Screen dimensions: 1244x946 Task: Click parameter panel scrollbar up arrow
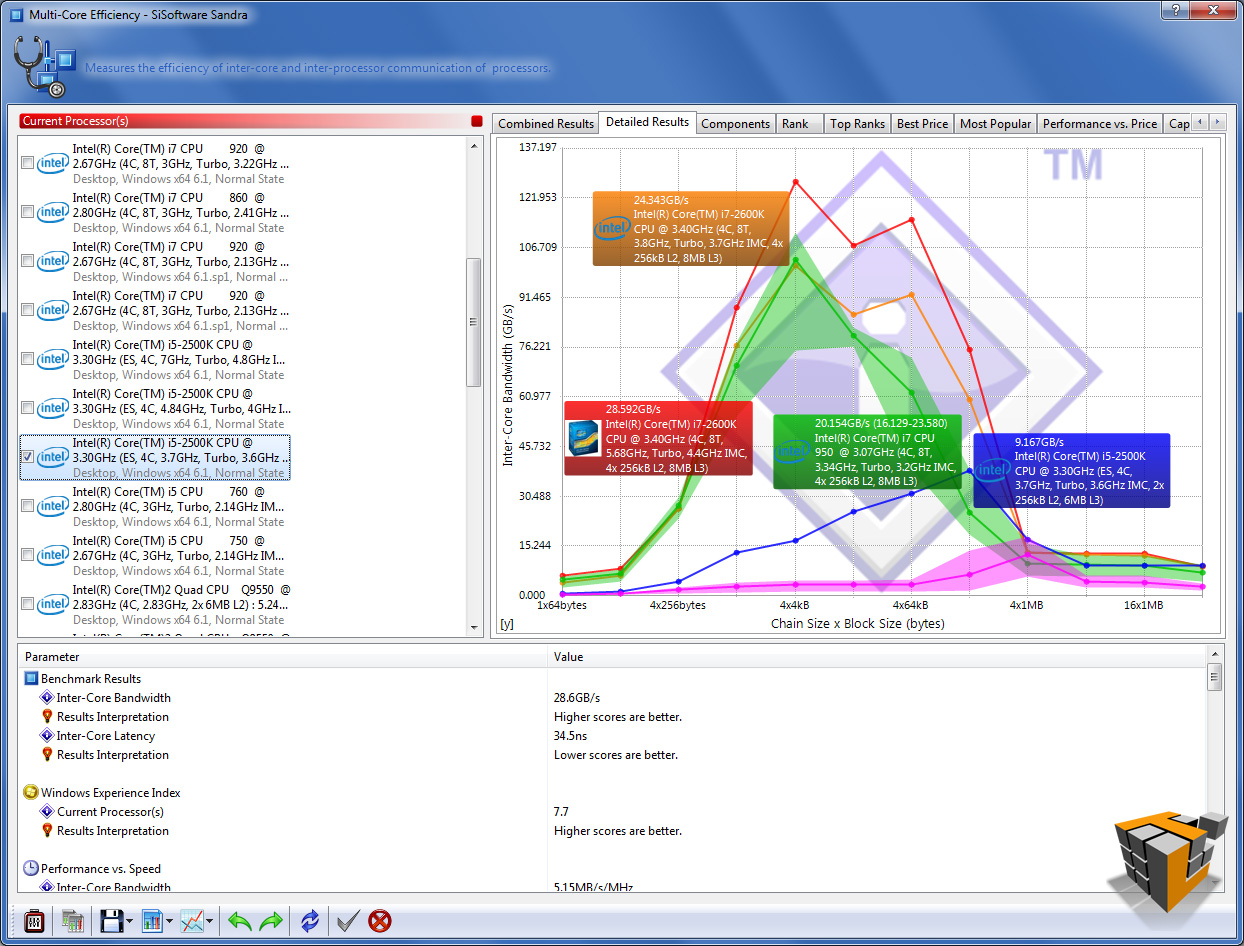1214,655
